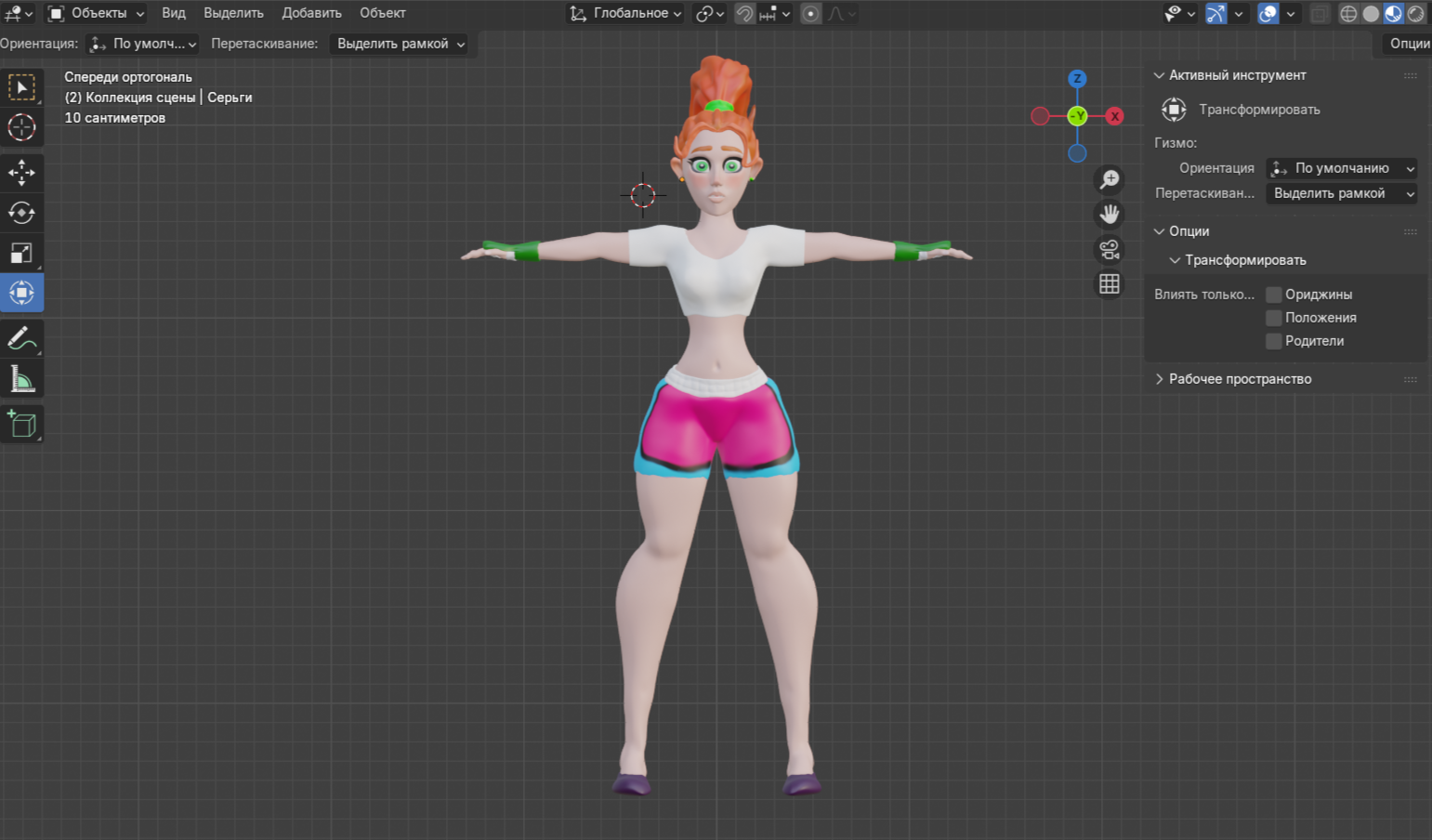Open the Глобальное orientation dropdown

coord(626,13)
